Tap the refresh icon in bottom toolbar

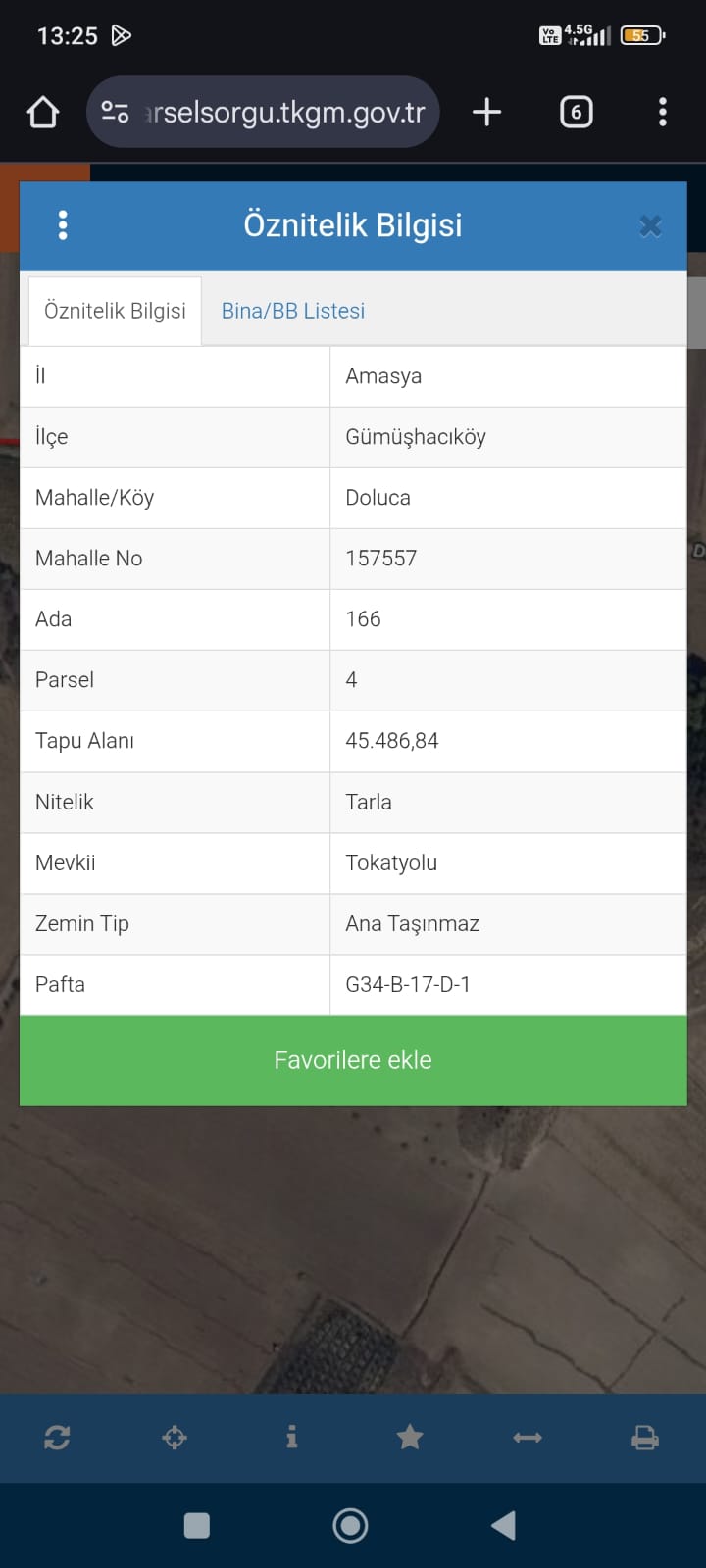pyautogui.click(x=57, y=1438)
